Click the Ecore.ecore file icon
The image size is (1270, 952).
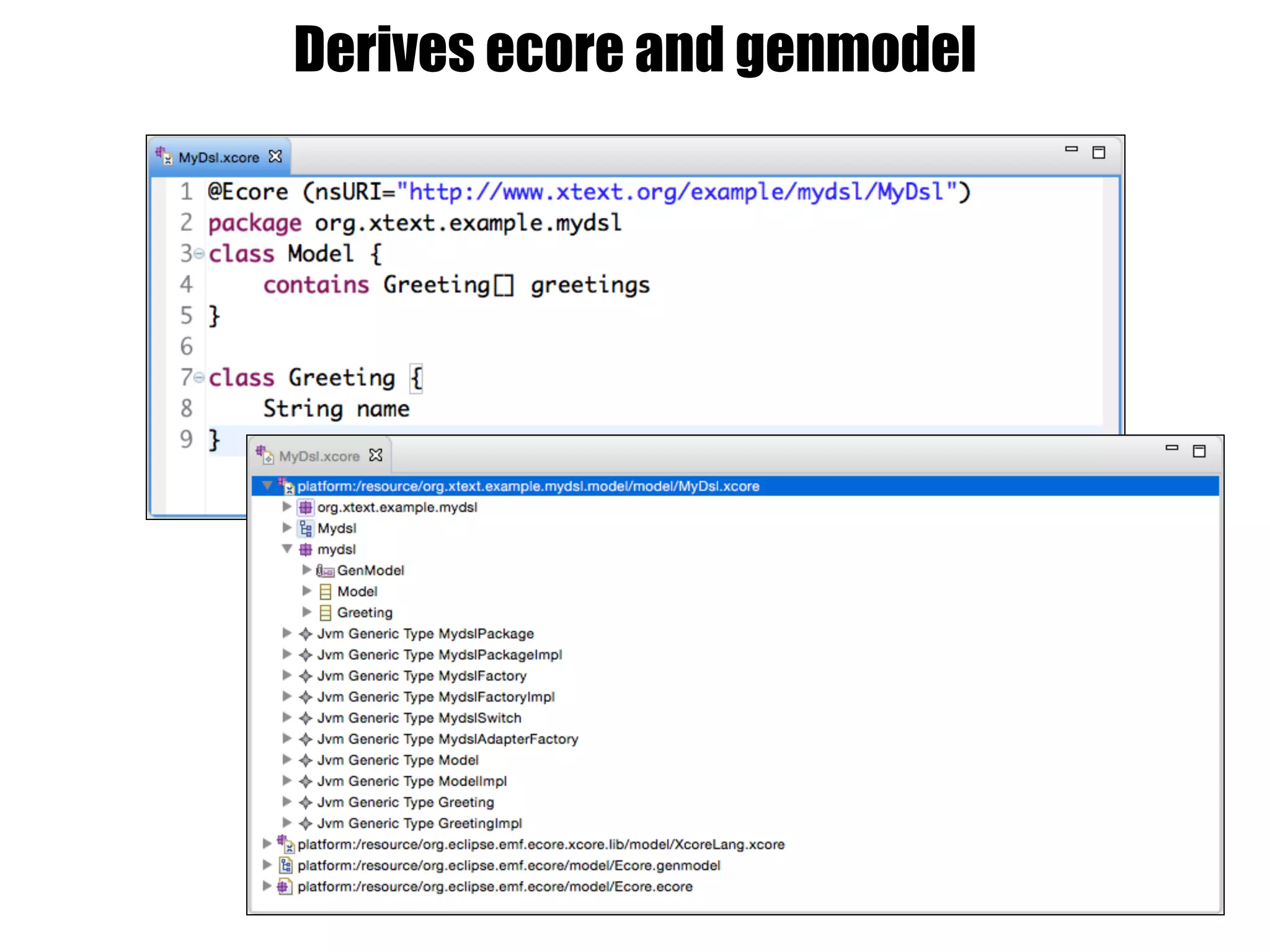point(285,887)
